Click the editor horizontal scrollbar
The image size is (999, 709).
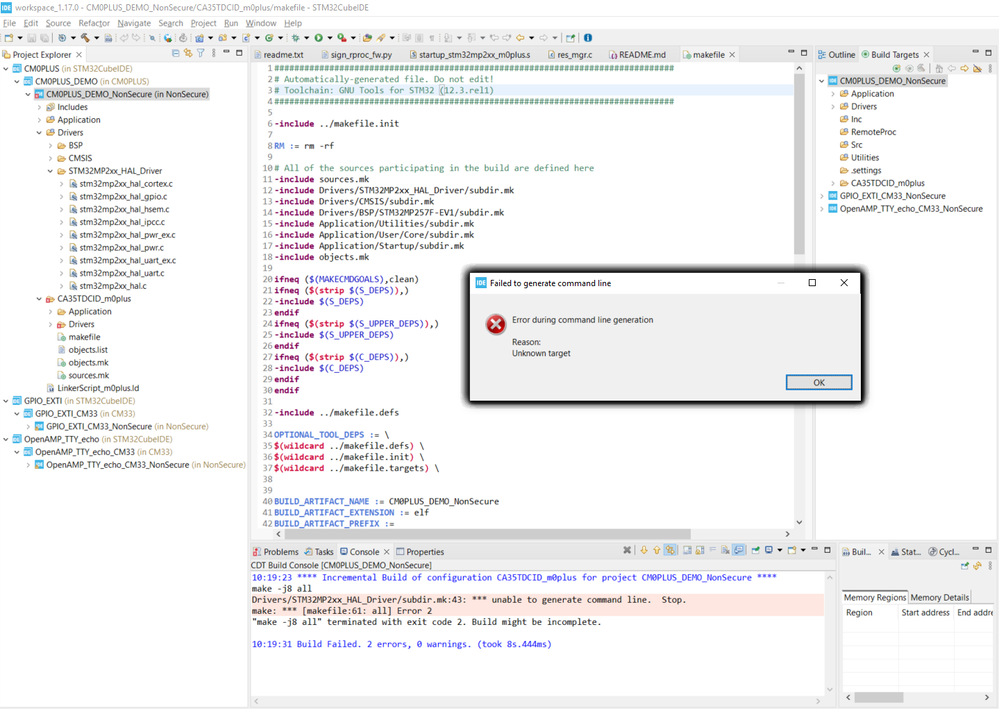(487, 534)
